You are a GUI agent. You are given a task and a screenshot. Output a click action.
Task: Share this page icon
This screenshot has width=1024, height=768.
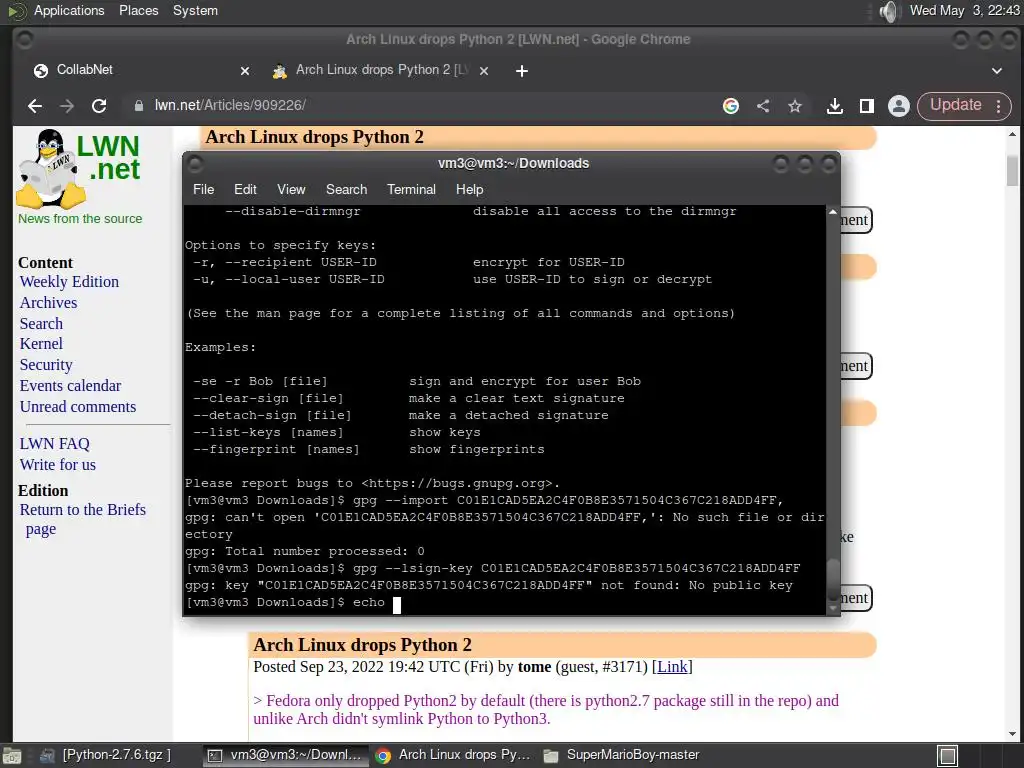click(x=763, y=106)
